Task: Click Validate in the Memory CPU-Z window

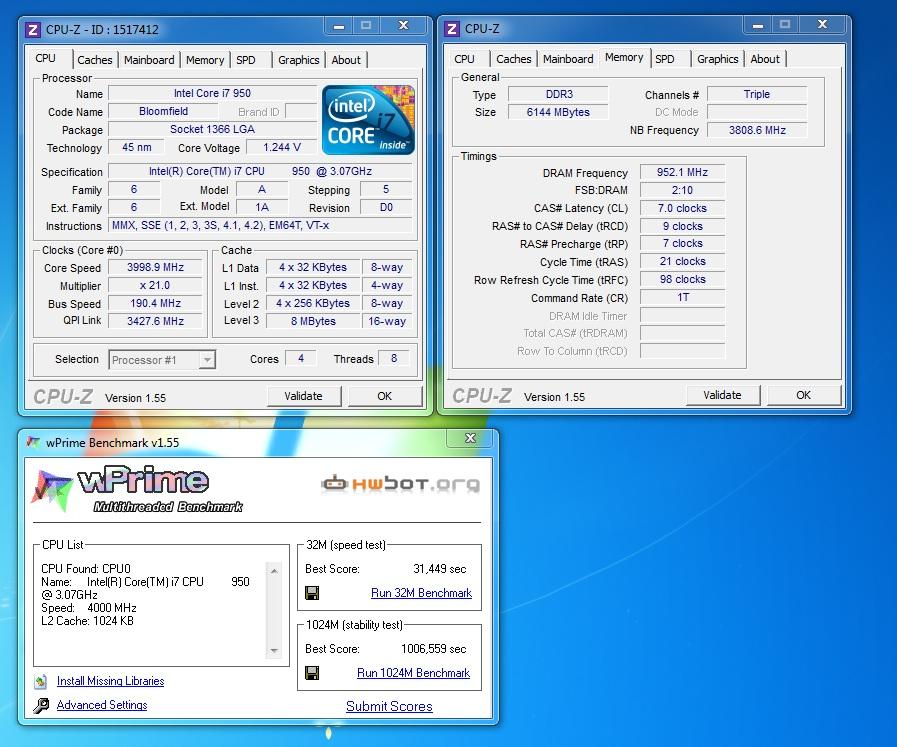Action: tap(723, 395)
